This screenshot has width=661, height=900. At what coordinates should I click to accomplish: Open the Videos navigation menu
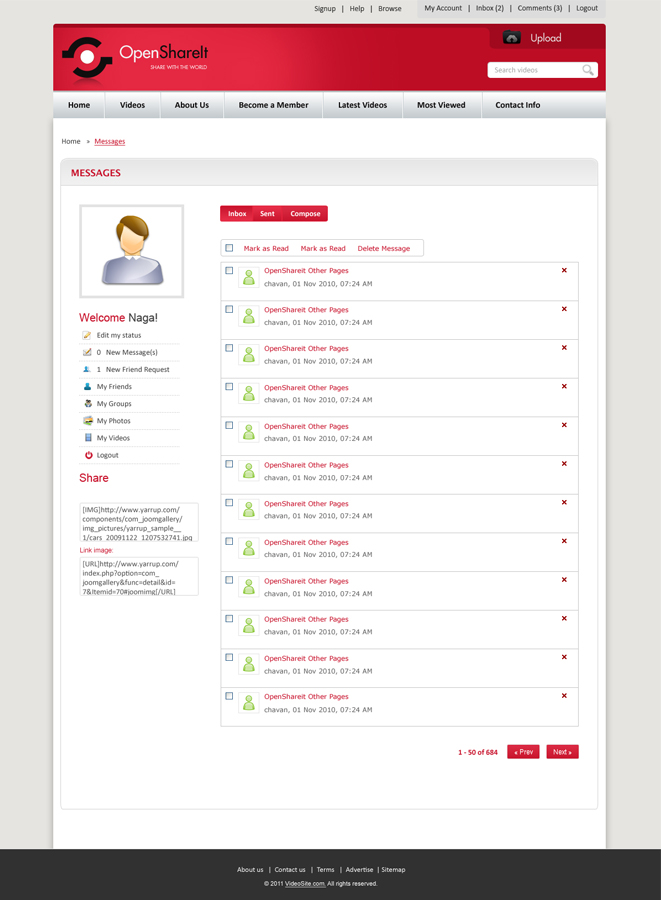click(x=133, y=105)
